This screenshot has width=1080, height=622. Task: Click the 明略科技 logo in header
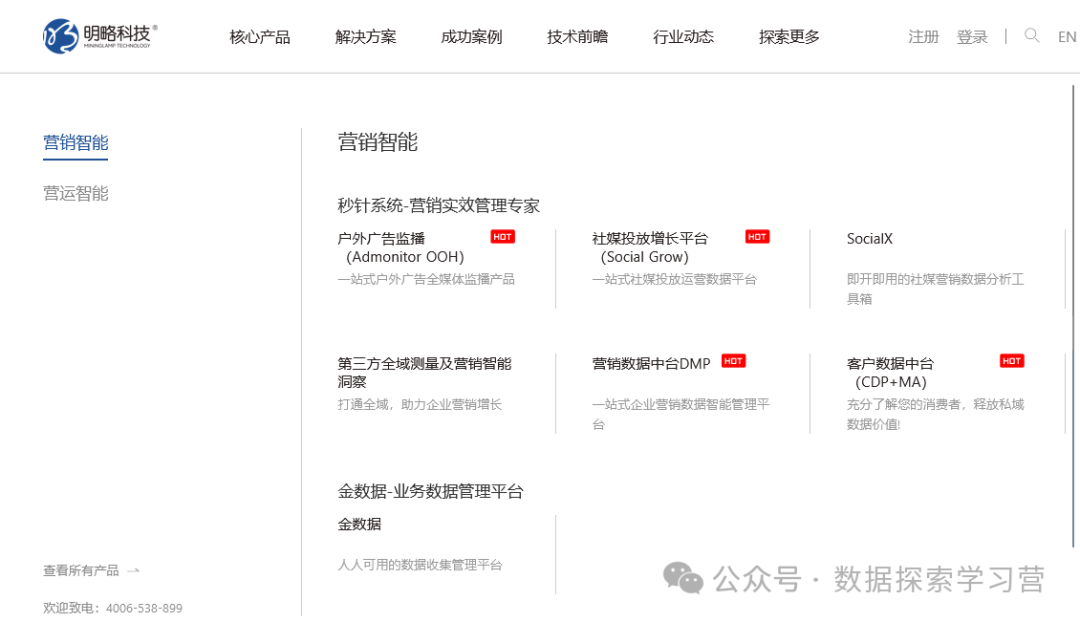click(100, 36)
